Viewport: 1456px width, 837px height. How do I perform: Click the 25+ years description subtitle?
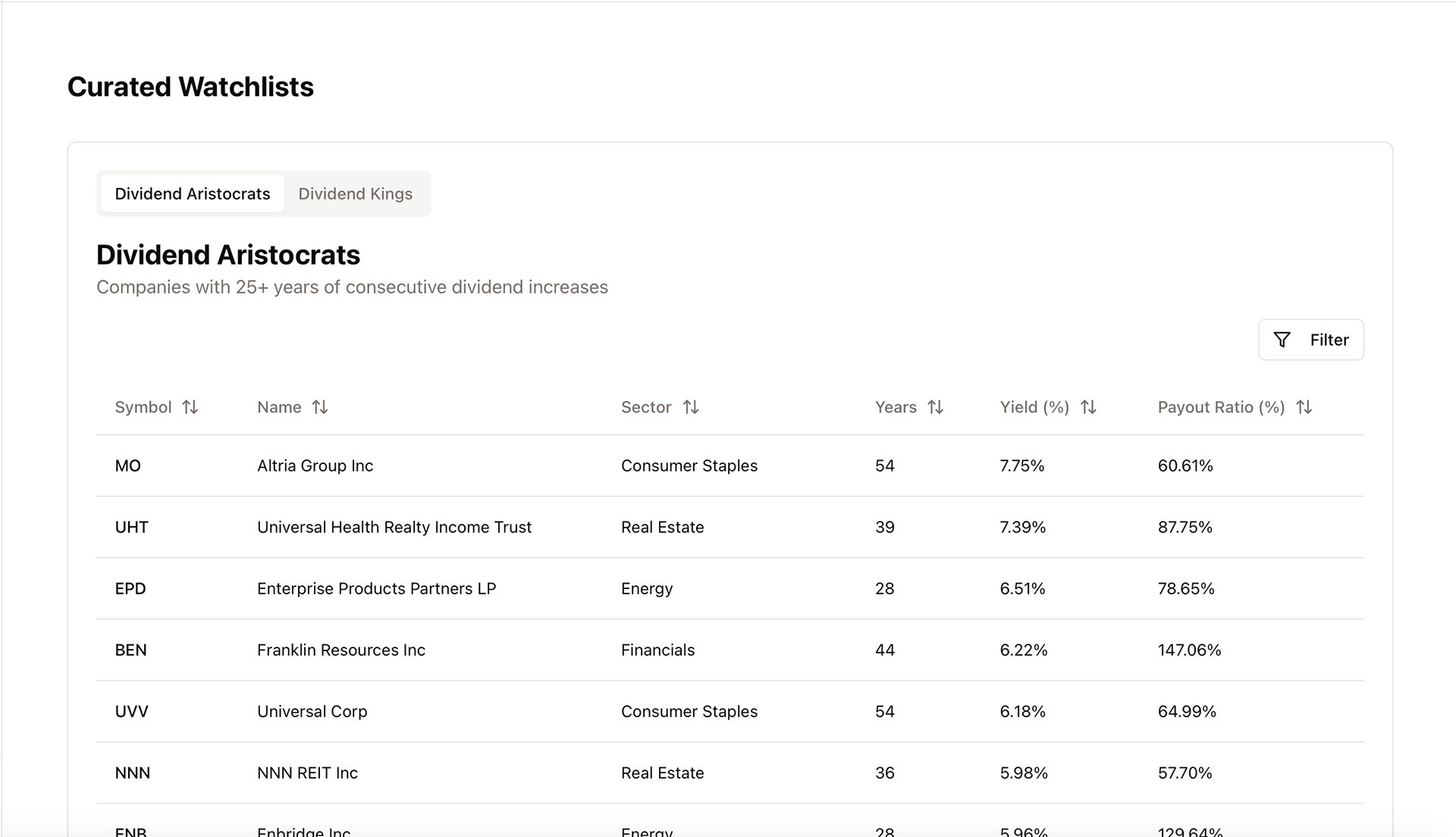[x=352, y=287]
